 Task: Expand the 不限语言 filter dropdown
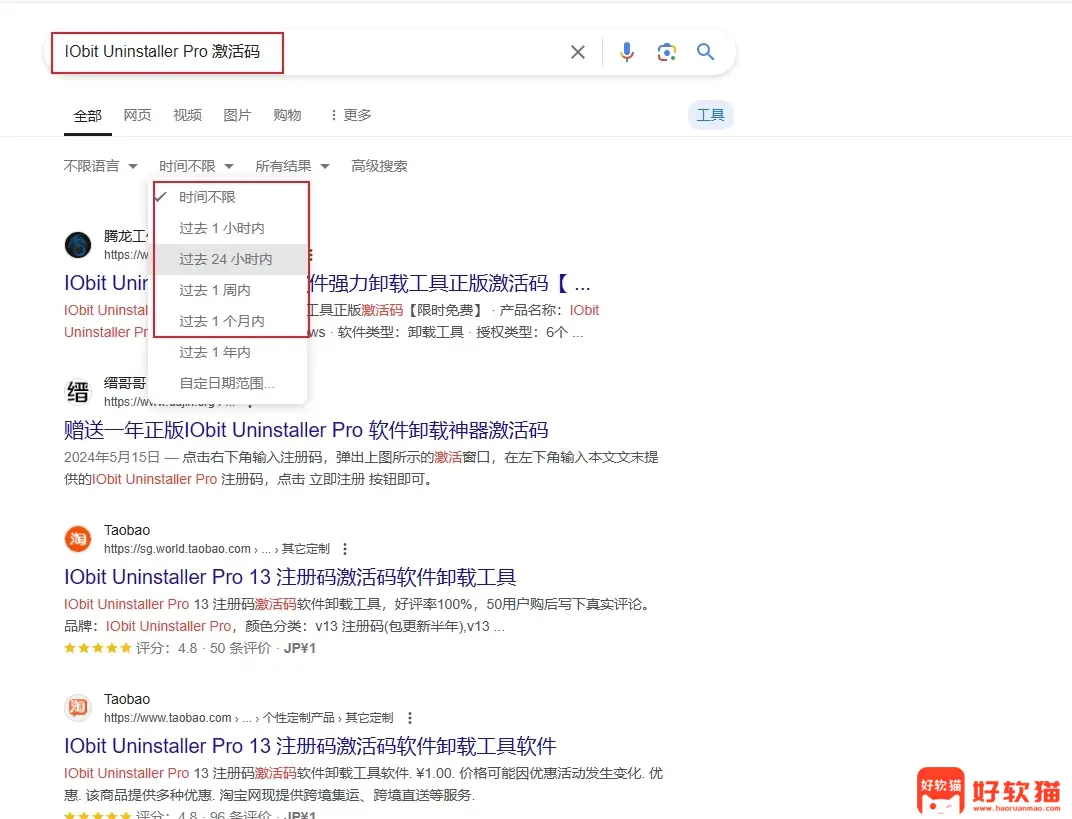click(x=100, y=166)
